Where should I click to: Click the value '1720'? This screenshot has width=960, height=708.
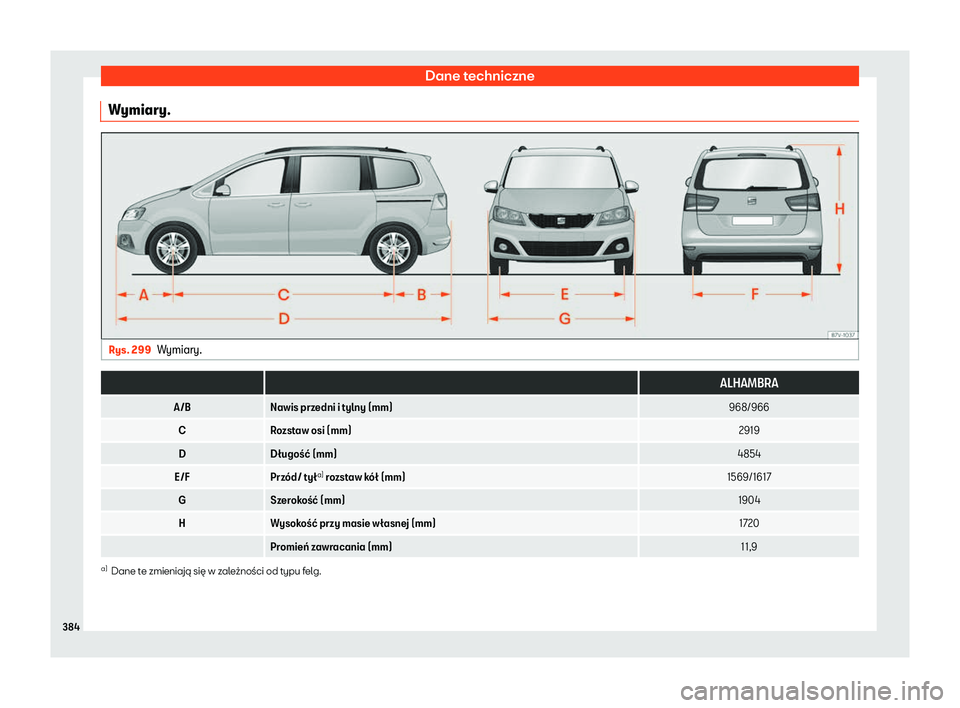coord(749,524)
